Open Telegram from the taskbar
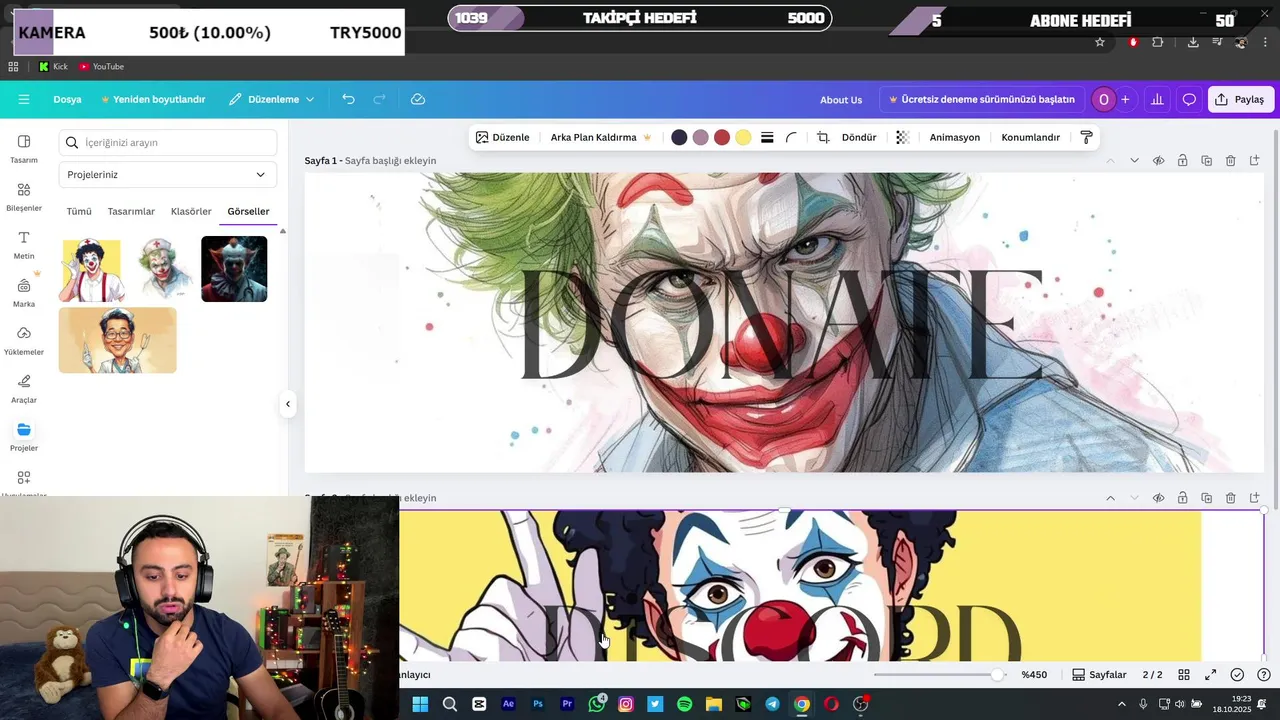The height and width of the screenshot is (720, 1280). pos(772,704)
